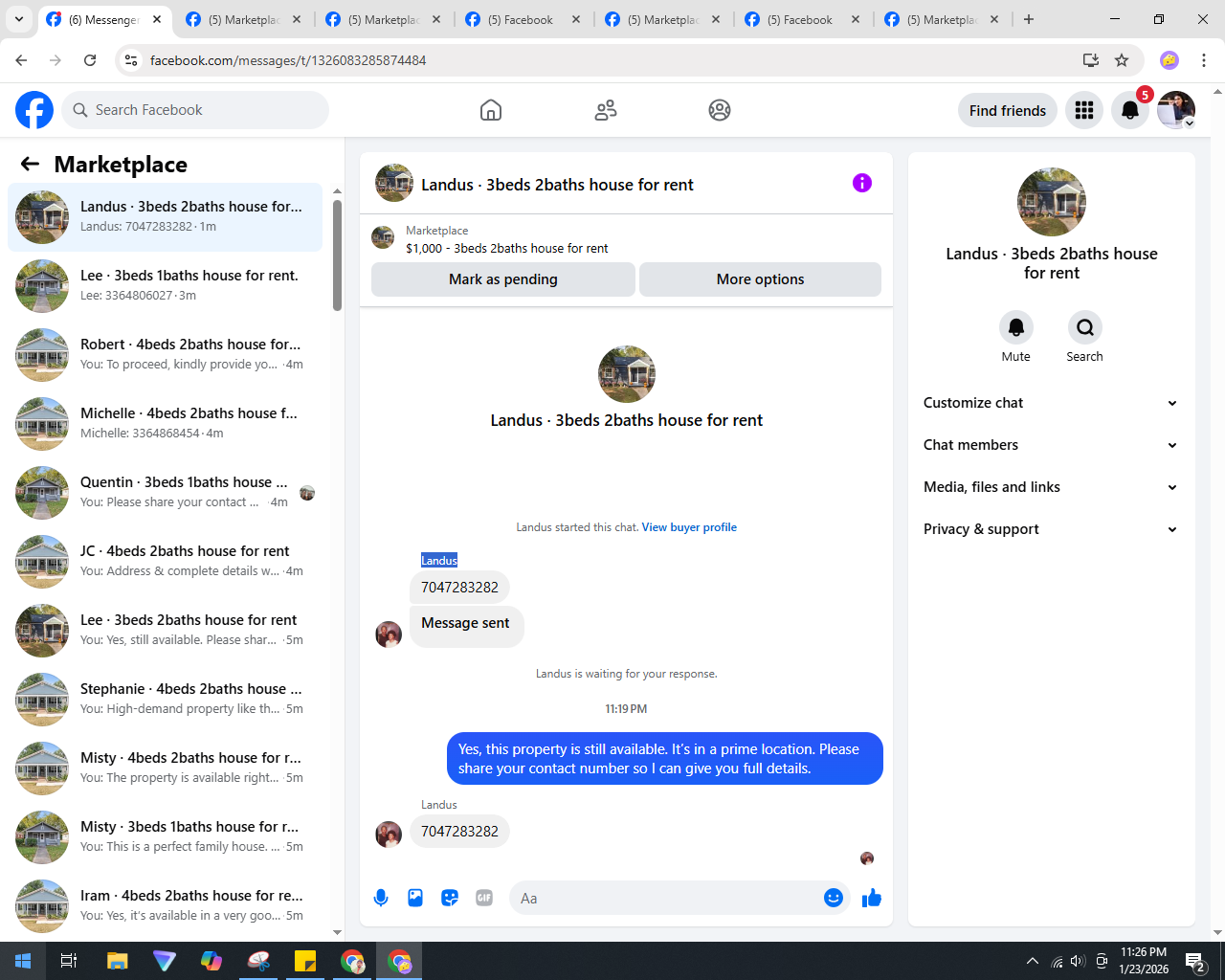The width and height of the screenshot is (1225, 980).
Task: Go back in the browser
Action: (x=21, y=60)
